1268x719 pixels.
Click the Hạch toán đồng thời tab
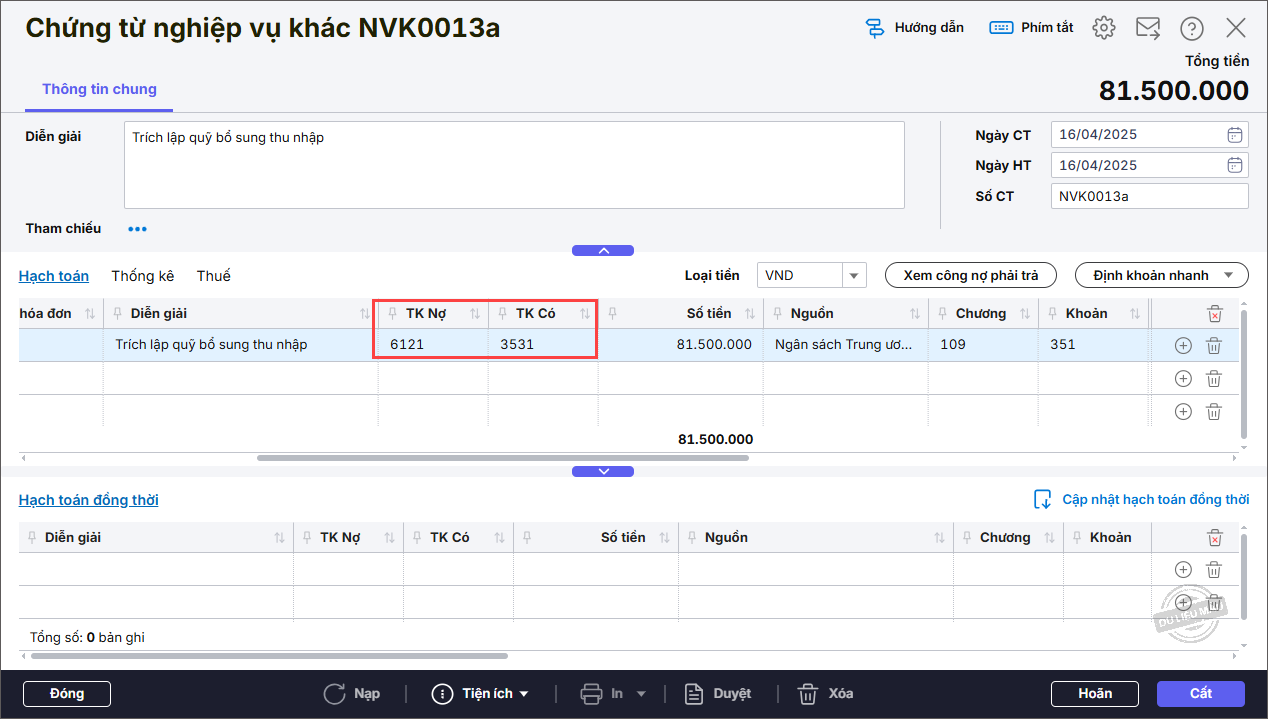point(89,500)
